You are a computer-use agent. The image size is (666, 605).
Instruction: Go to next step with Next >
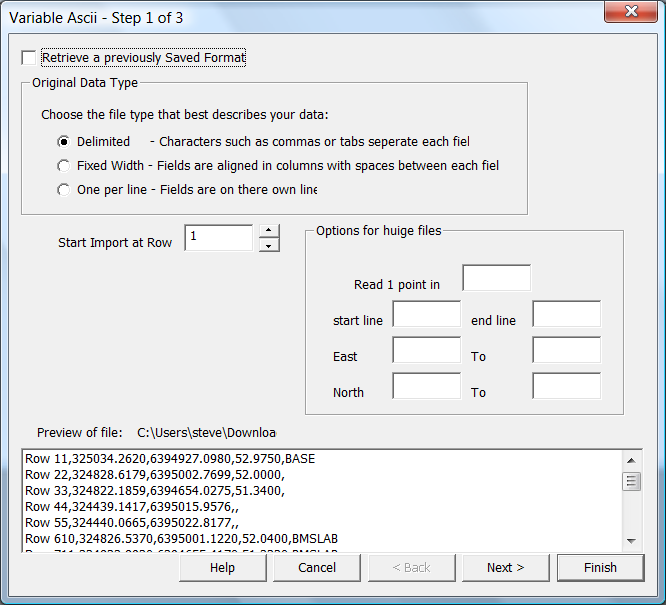tap(505, 567)
